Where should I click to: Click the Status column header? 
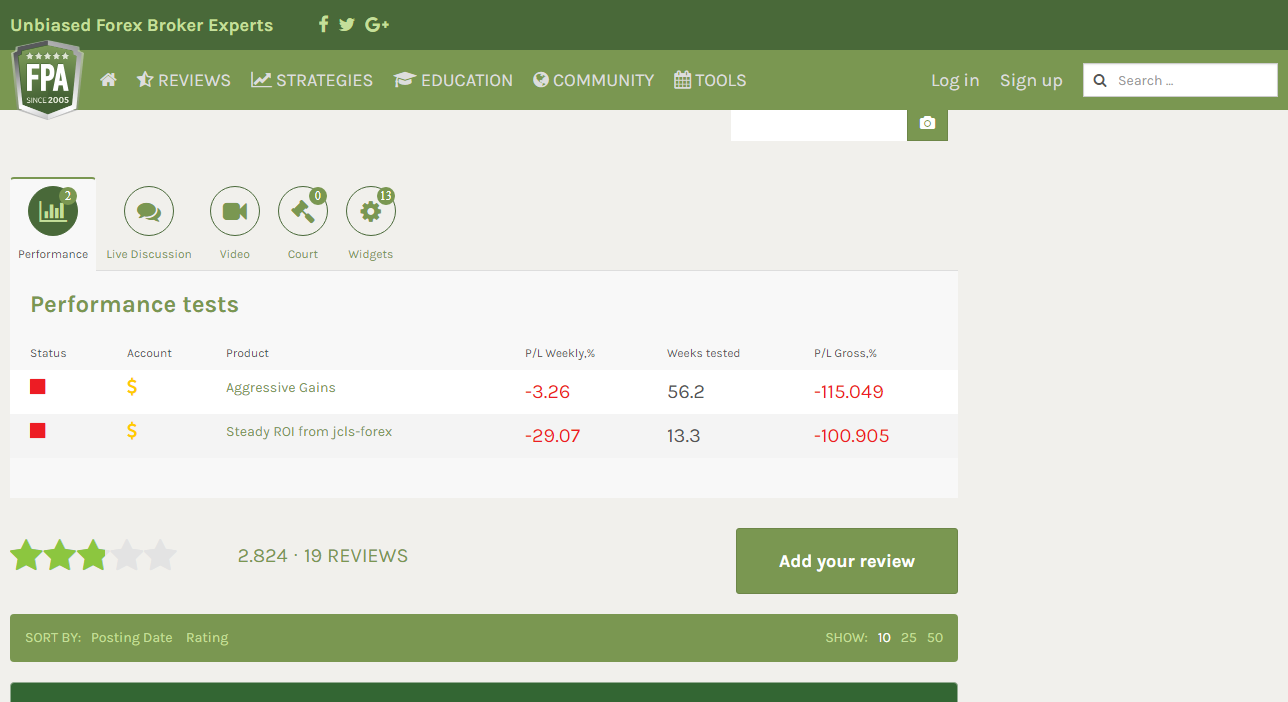48,353
